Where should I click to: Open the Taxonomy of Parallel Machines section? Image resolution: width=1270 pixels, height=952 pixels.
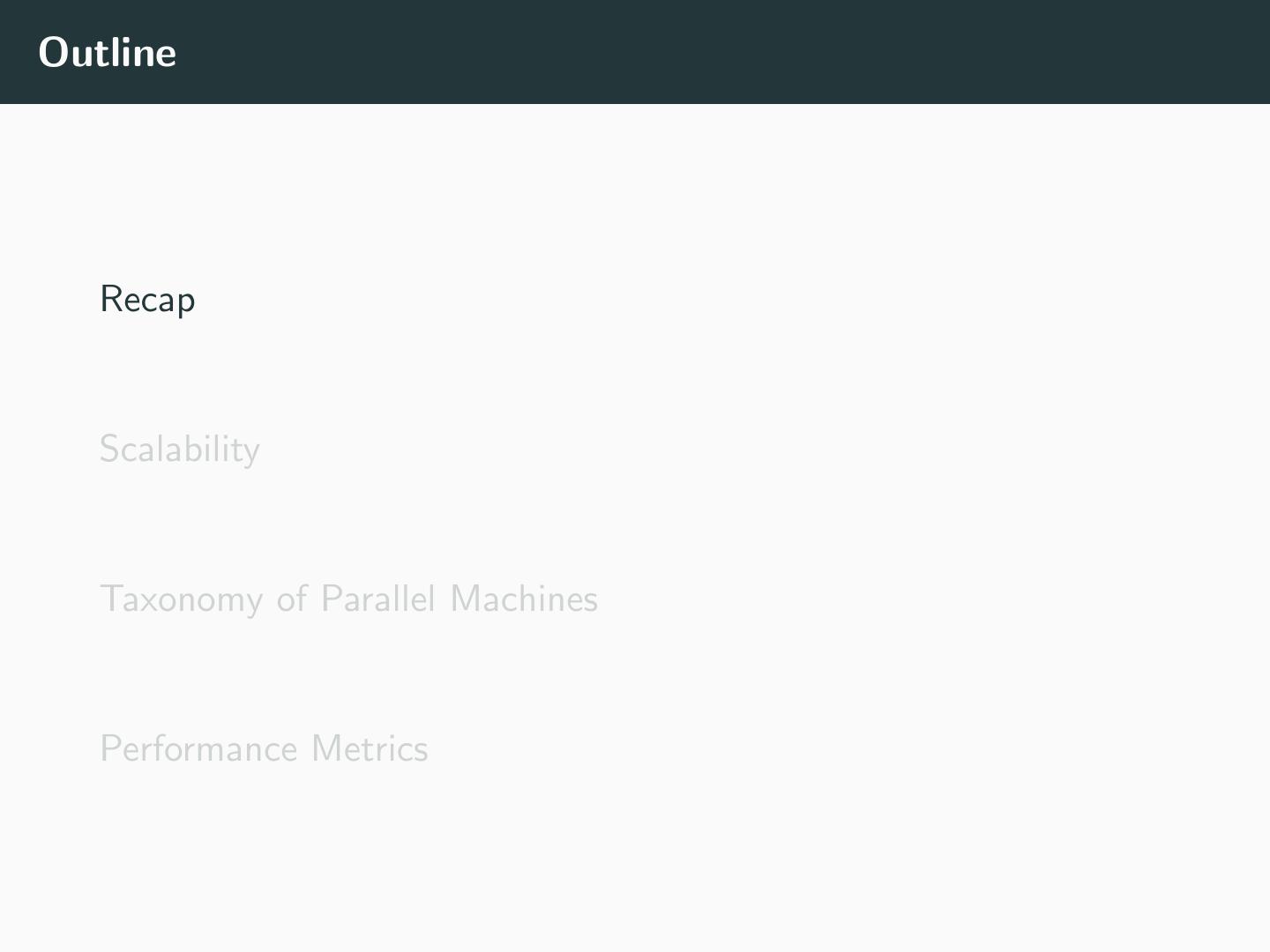pos(348,599)
